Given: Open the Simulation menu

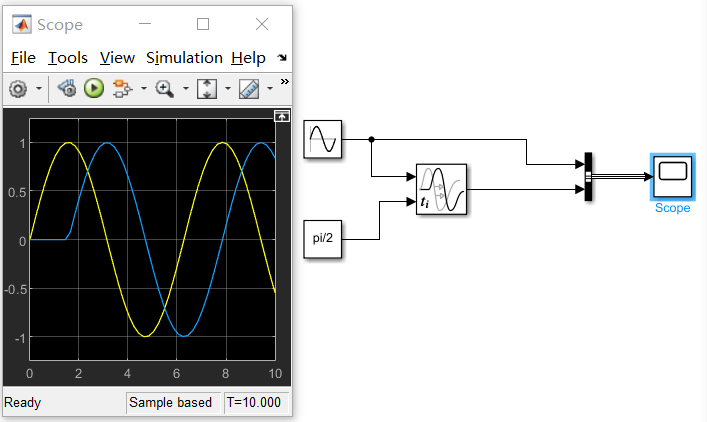Looking at the screenshot, I should point(184,58).
